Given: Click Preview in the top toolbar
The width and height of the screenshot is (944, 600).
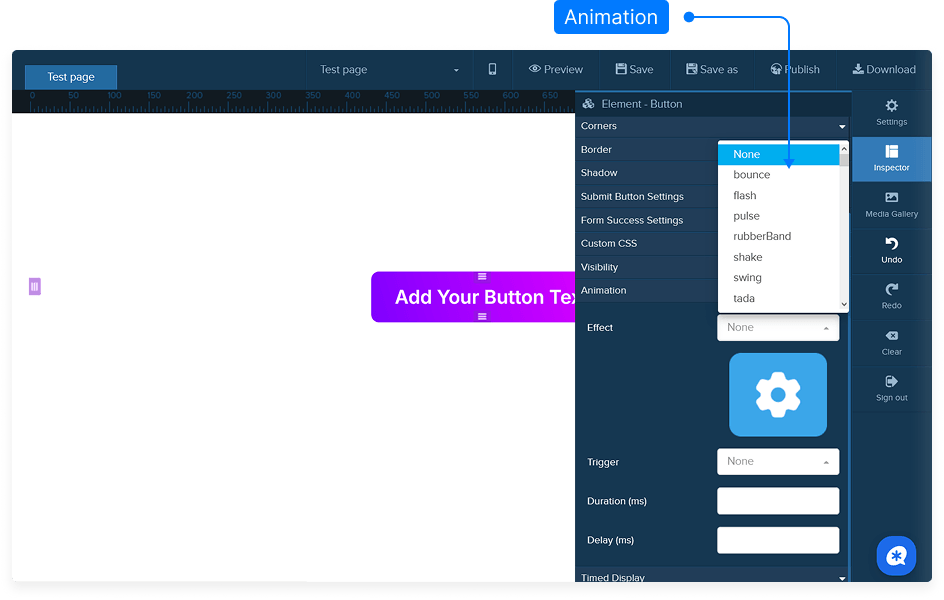Looking at the screenshot, I should tap(556, 69).
